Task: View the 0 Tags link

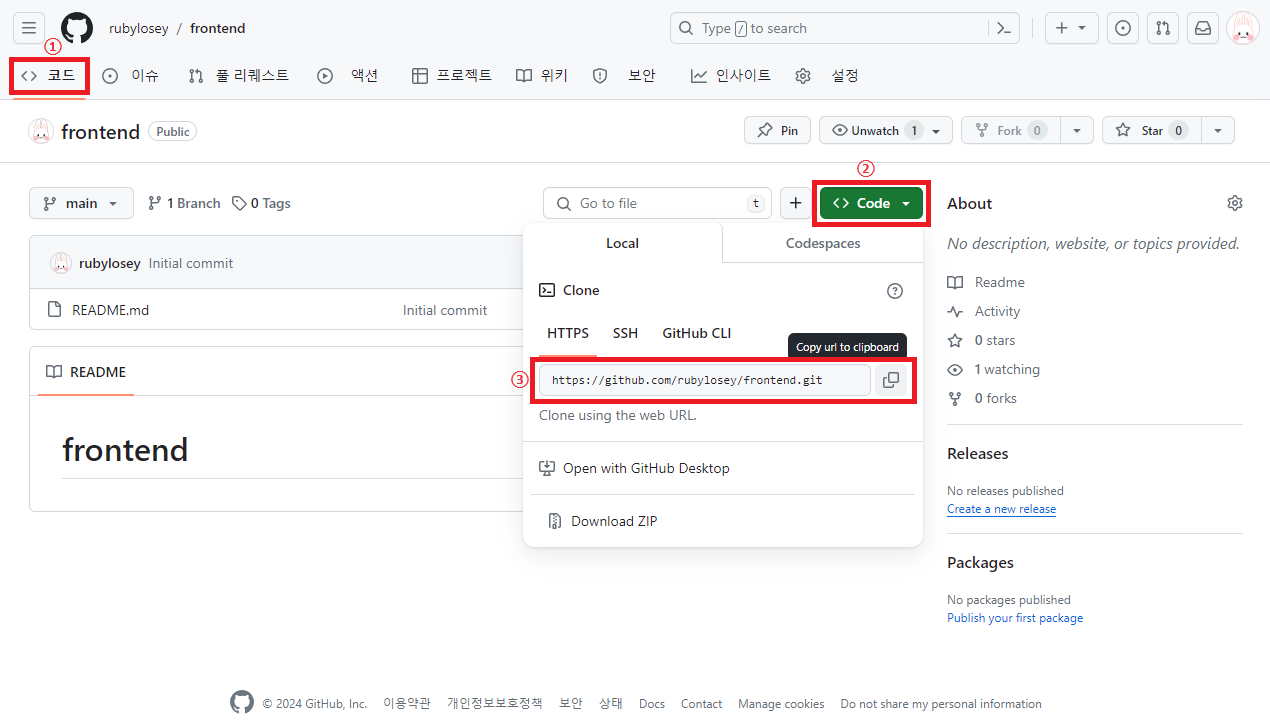Action: (x=261, y=203)
